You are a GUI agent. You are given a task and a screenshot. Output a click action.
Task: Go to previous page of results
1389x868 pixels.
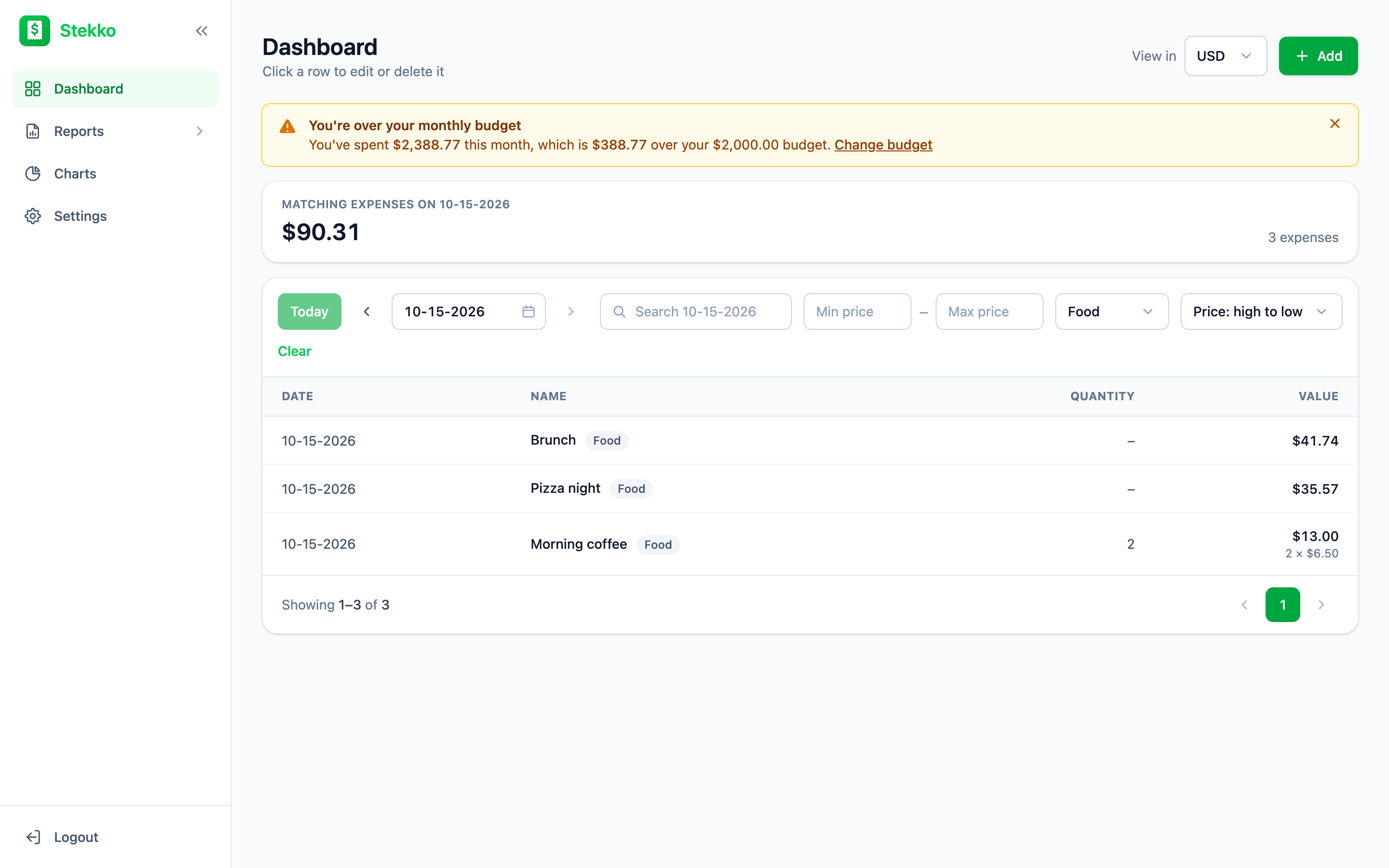(1244, 605)
